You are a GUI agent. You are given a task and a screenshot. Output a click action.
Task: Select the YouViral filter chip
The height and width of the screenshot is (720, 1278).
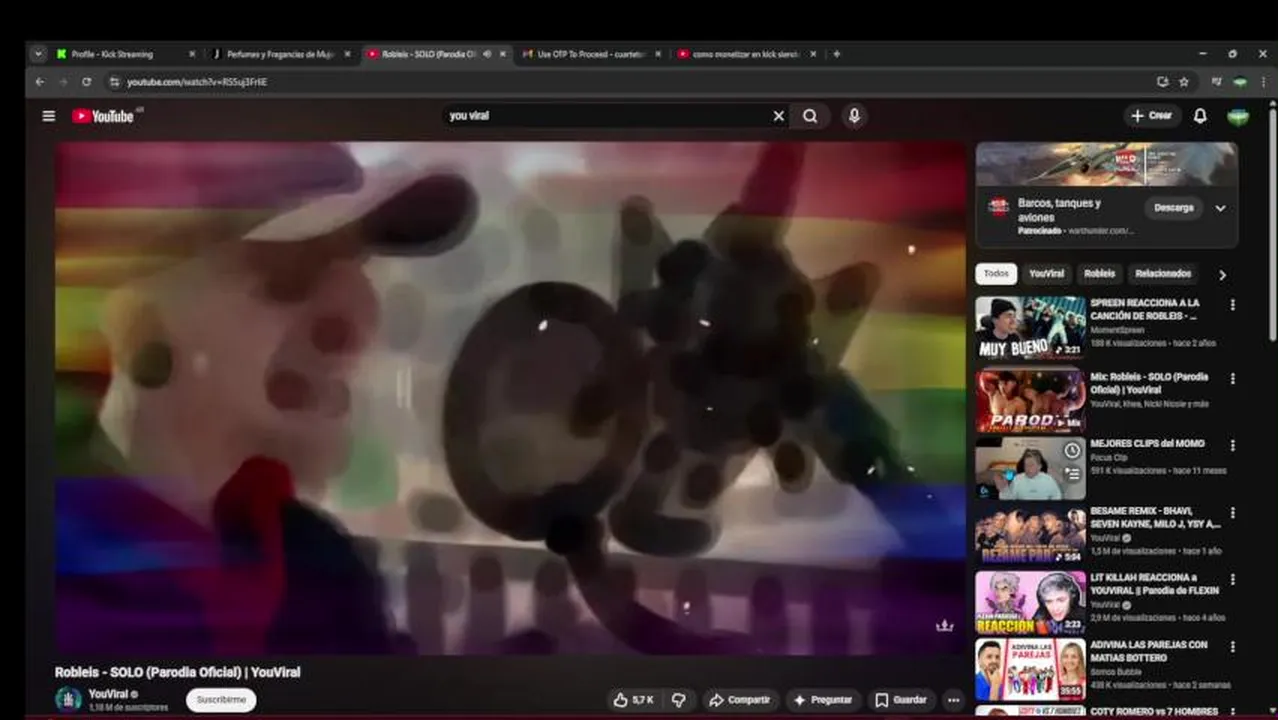[1047, 273]
